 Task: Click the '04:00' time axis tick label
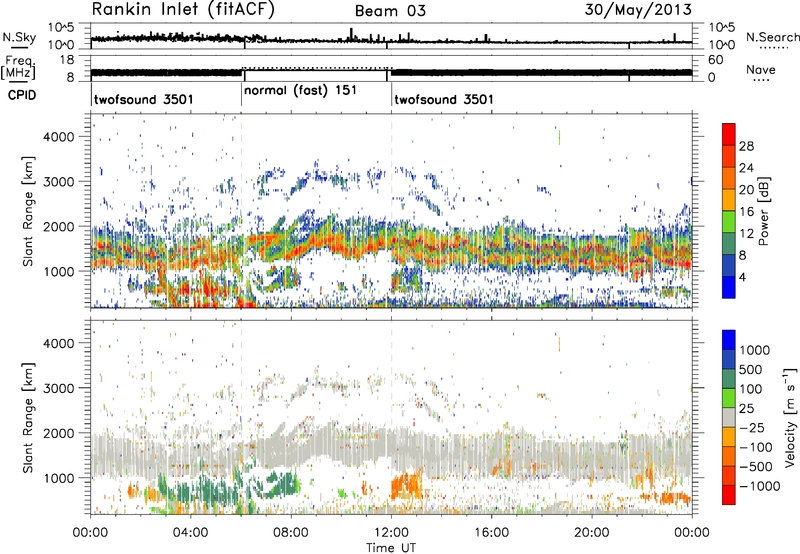coord(191,533)
